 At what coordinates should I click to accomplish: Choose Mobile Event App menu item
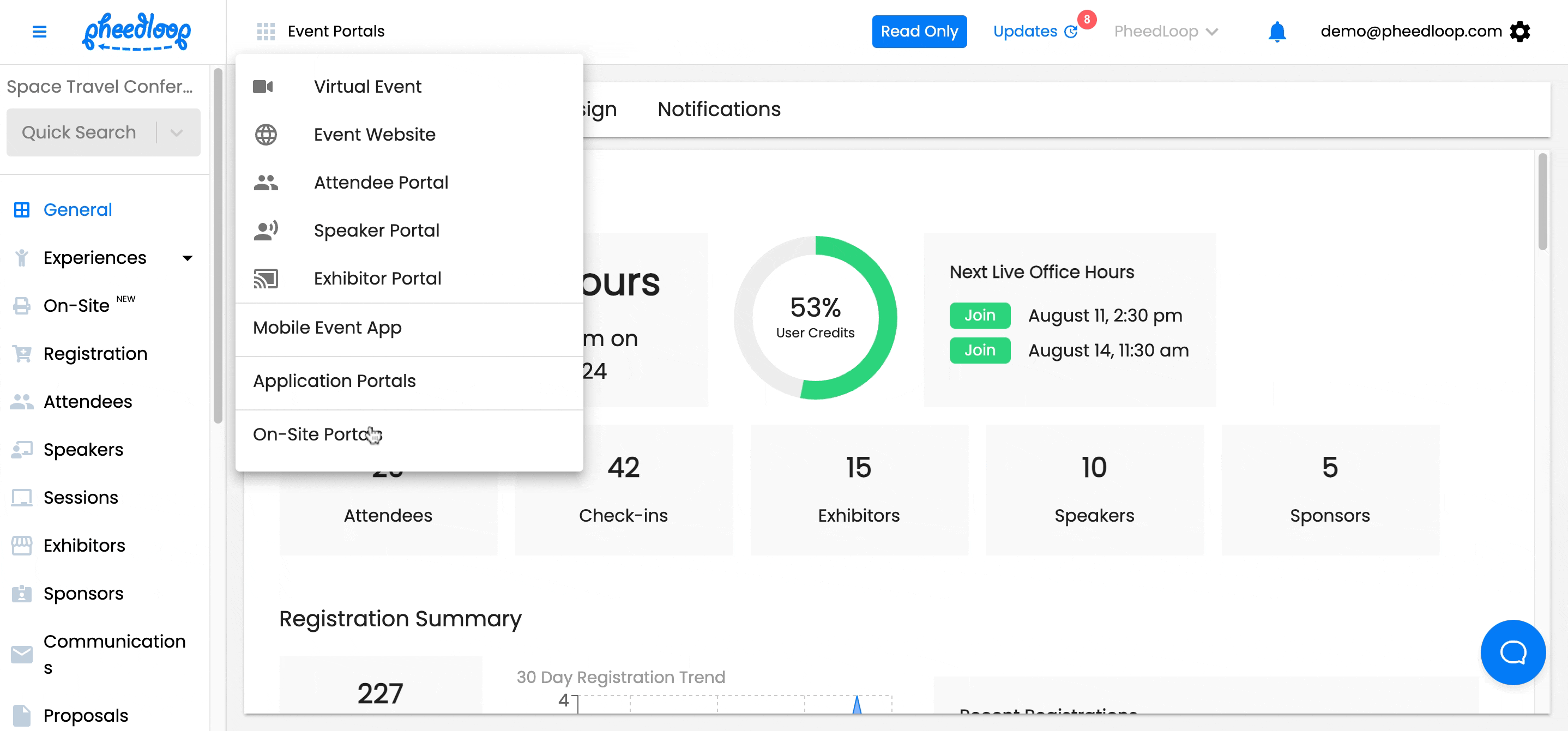pyautogui.click(x=327, y=328)
